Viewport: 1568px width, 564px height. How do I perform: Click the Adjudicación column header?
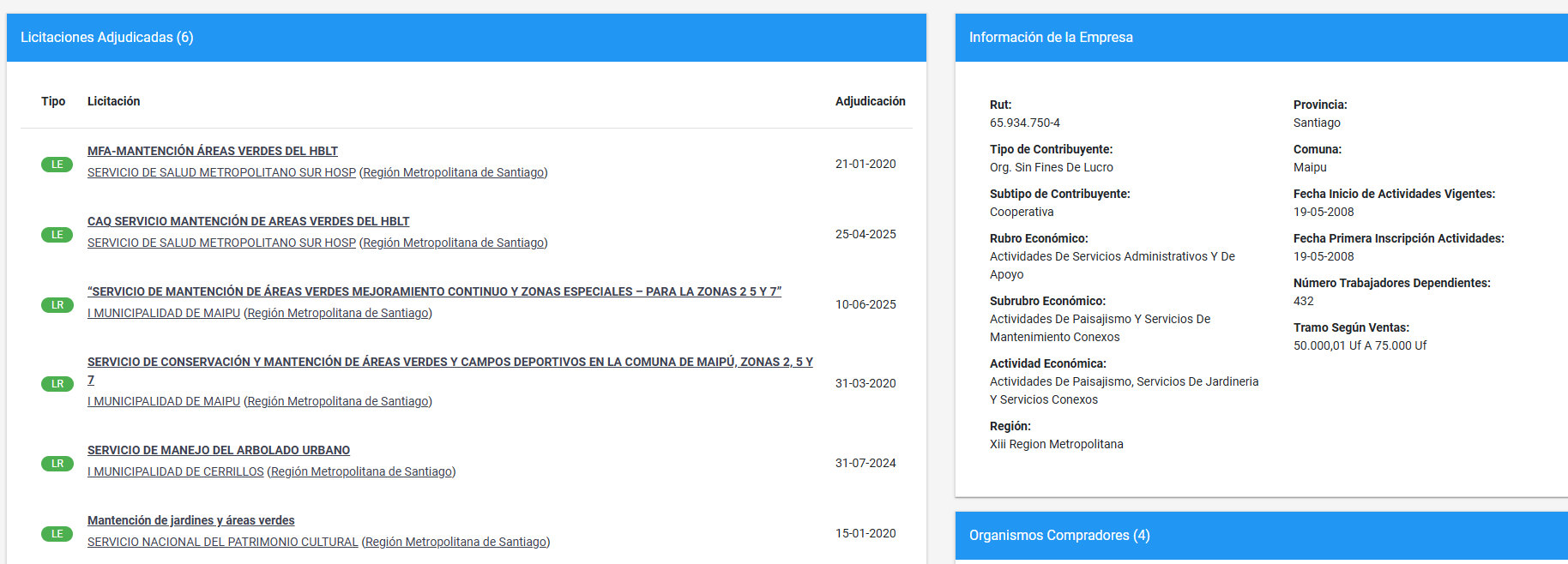tap(870, 101)
